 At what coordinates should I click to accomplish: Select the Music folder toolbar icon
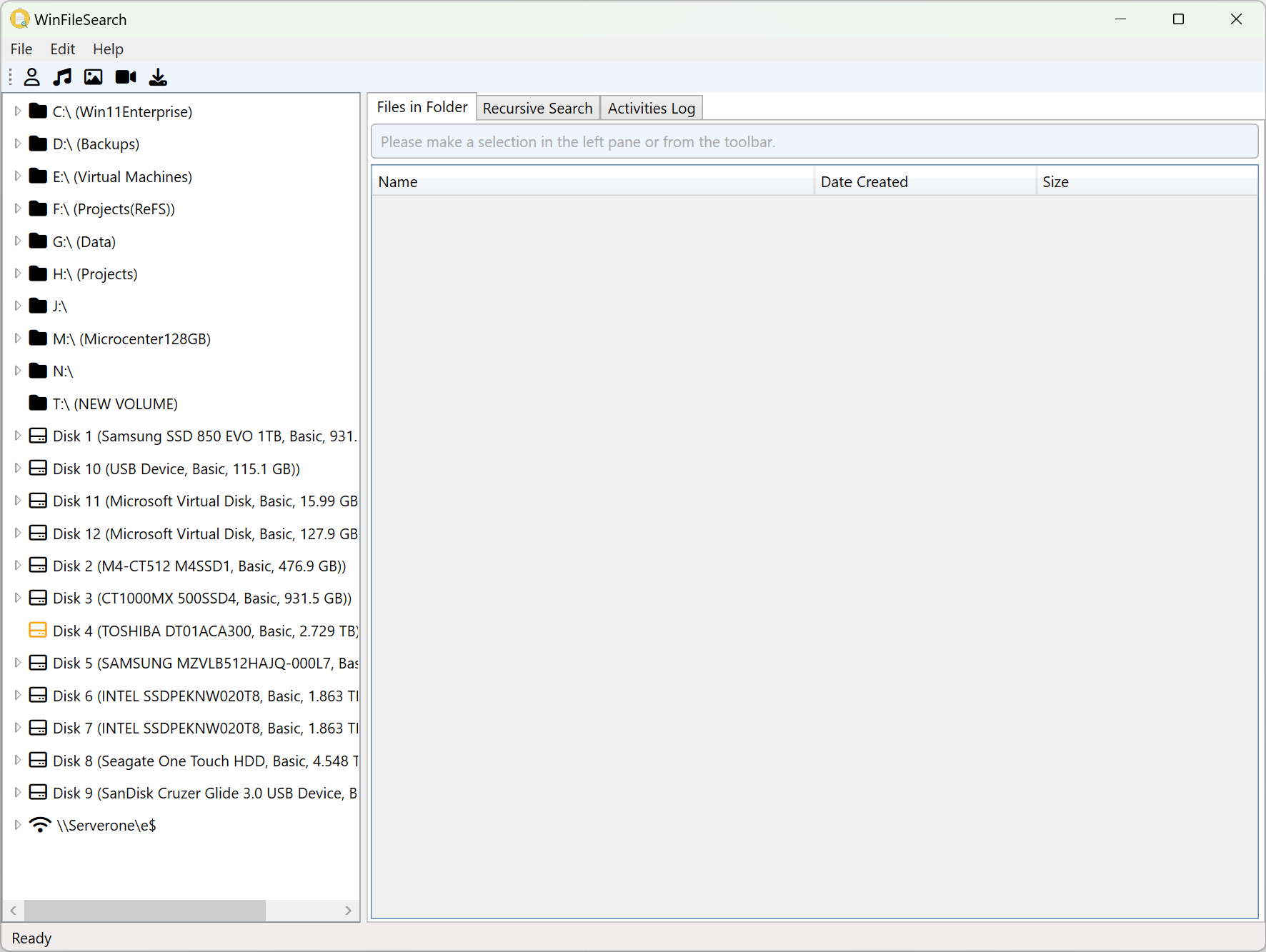pyautogui.click(x=63, y=77)
